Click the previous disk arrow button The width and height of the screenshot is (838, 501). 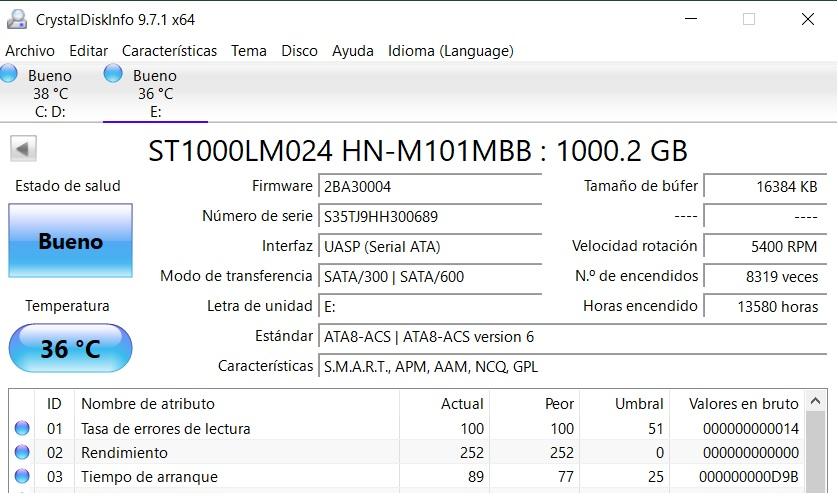23,149
